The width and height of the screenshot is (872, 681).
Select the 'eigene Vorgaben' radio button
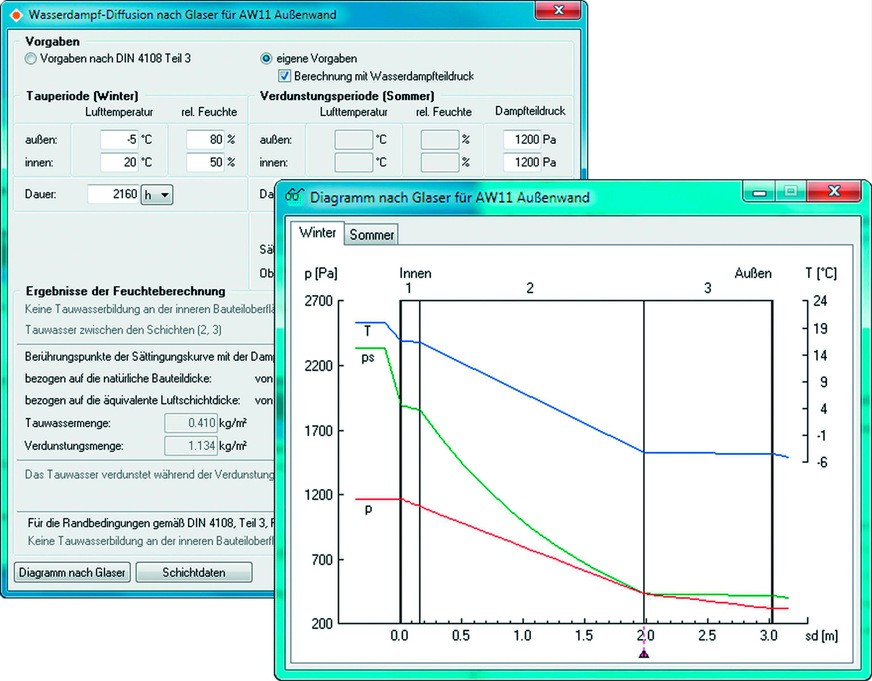(x=267, y=59)
